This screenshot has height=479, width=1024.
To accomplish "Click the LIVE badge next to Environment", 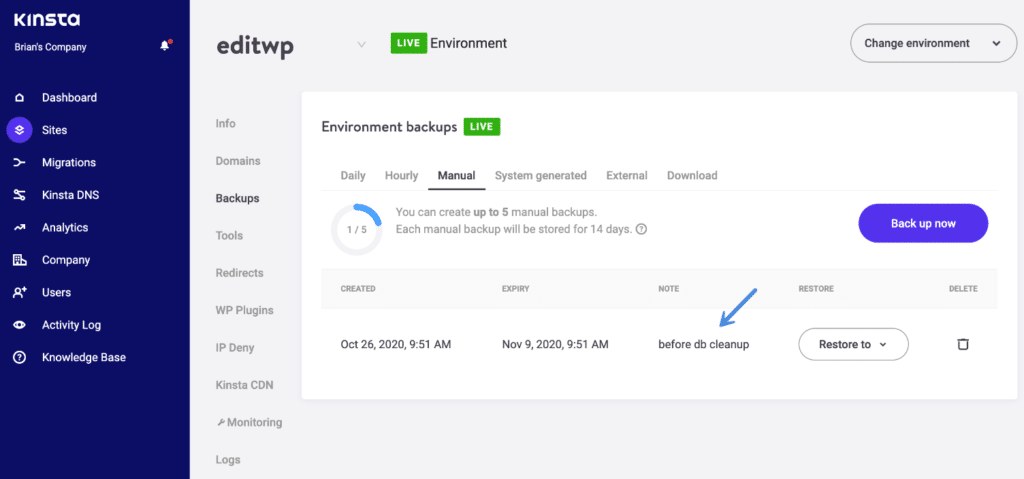I will (x=409, y=44).
